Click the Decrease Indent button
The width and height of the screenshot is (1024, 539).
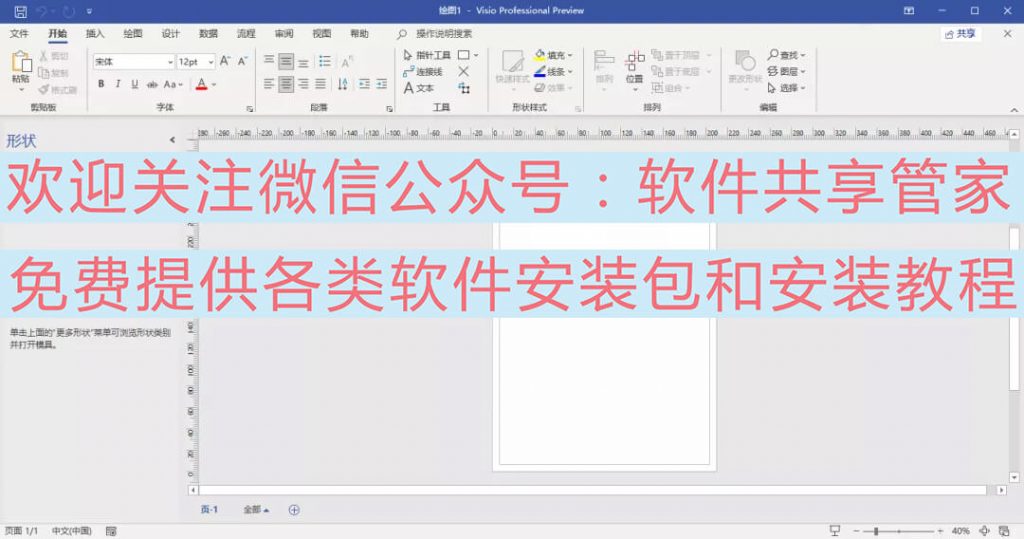364,84
